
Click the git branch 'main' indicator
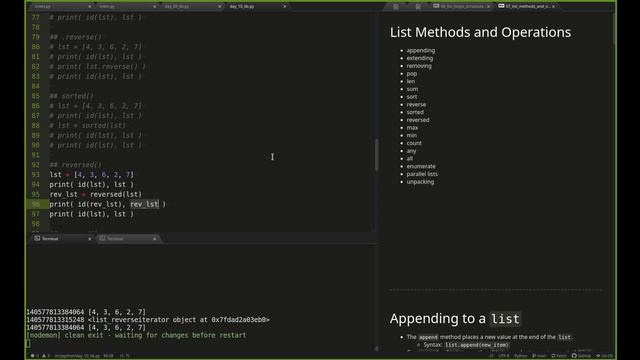pos(539,356)
